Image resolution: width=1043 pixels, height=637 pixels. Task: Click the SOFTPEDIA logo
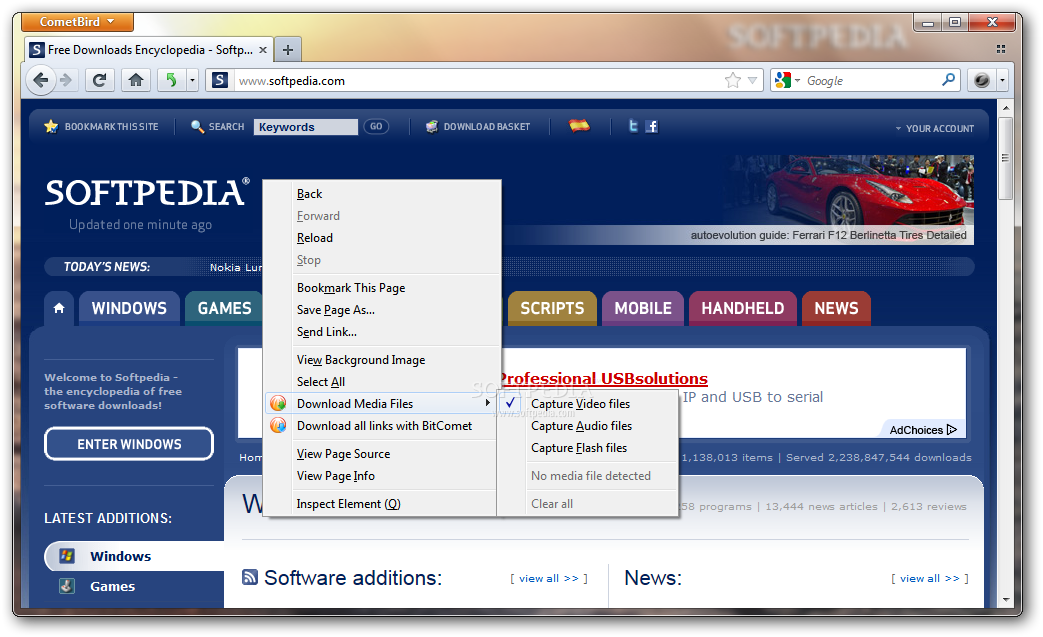coord(147,193)
